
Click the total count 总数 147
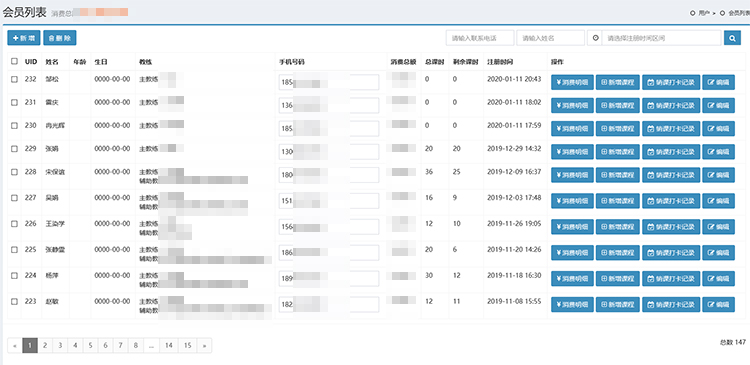(x=733, y=342)
